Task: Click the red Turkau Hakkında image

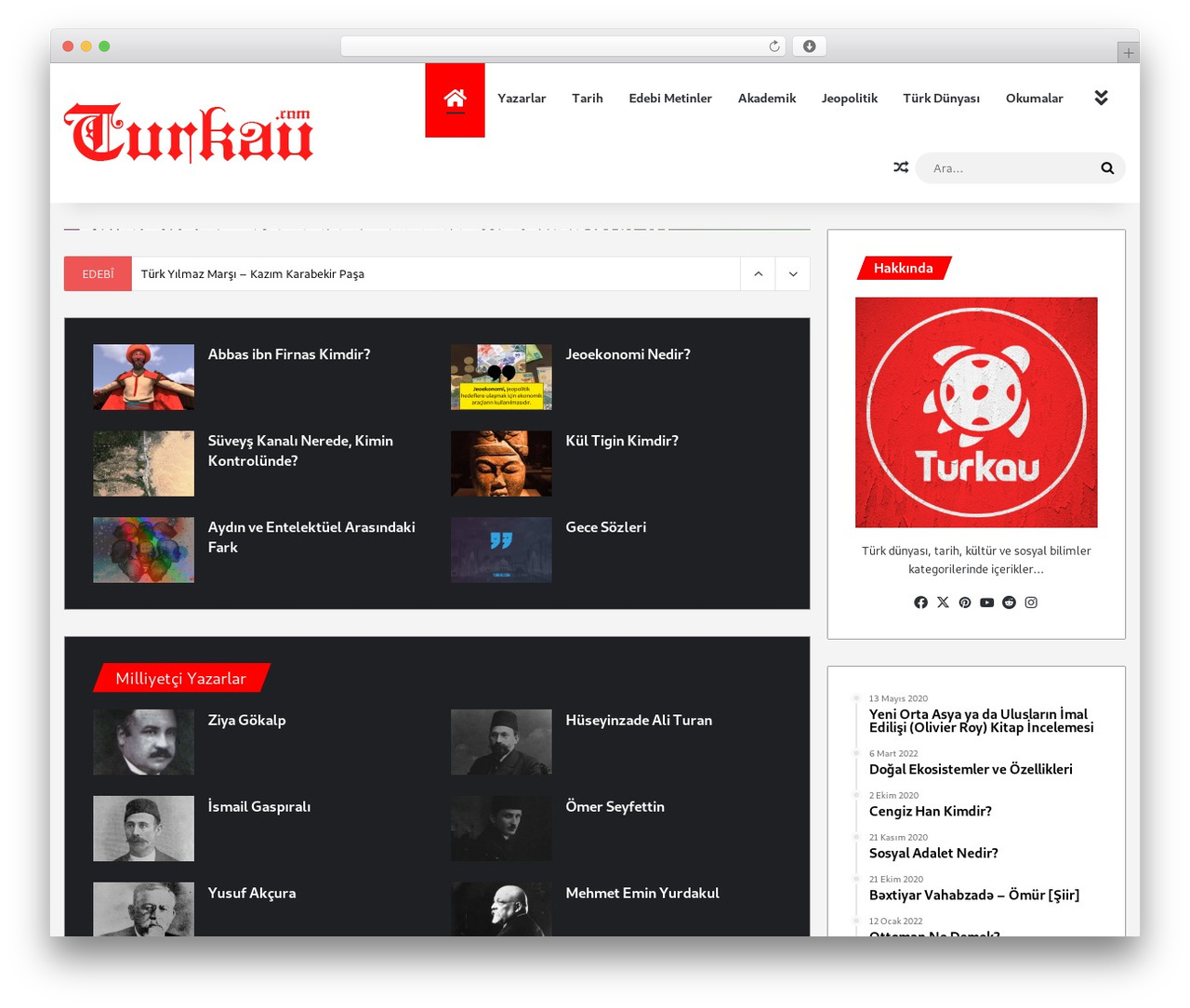Action: click(976, 413)
